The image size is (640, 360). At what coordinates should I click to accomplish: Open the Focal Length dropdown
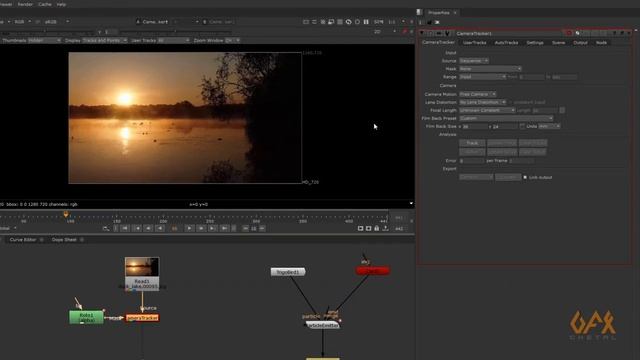(487, 110)
